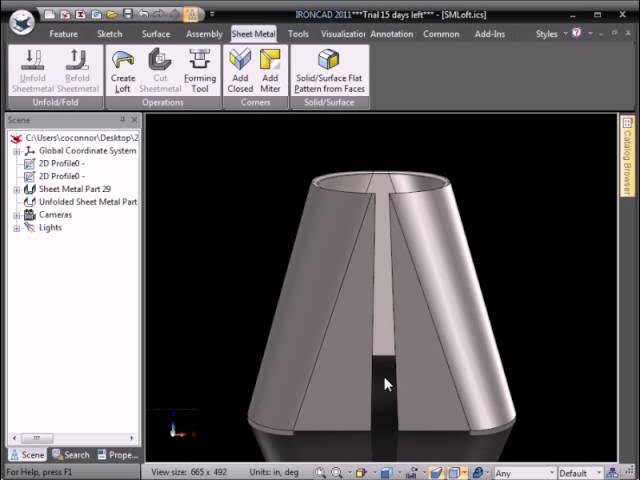Open the Annotation ribbon tab
This screenshot has width=640, height=480.
392,34
